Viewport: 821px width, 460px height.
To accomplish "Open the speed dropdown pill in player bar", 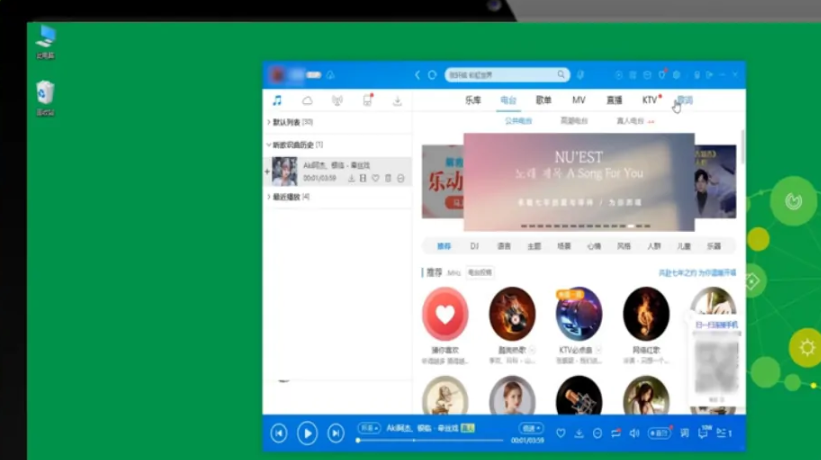I will (531, 428).
